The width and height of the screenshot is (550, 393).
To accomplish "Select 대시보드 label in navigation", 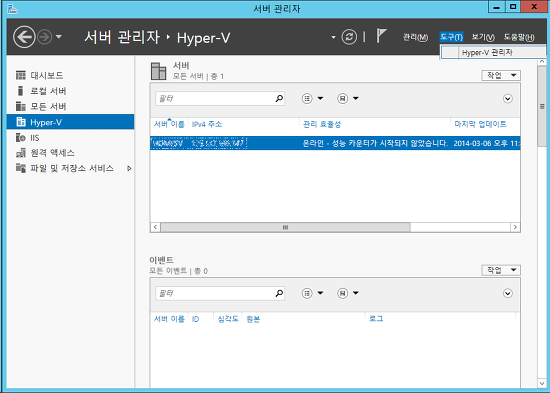I will [x=47, y=75].
